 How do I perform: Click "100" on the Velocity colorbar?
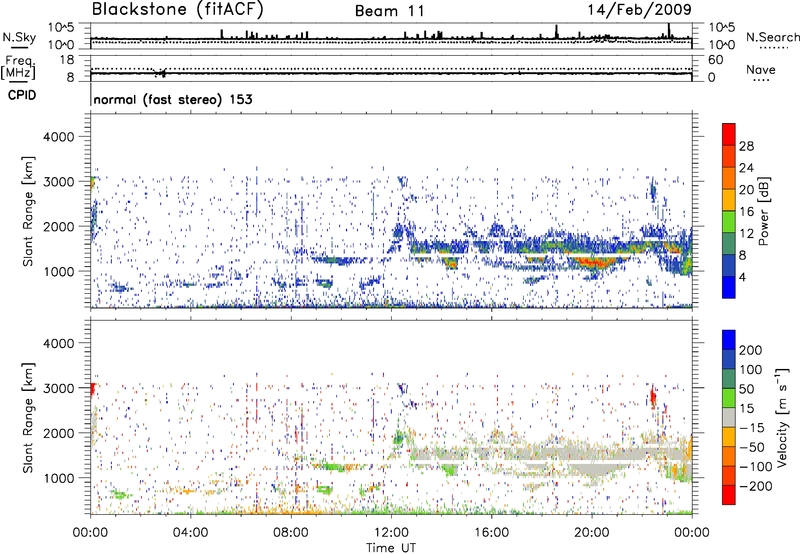click(x=751, y=369)
